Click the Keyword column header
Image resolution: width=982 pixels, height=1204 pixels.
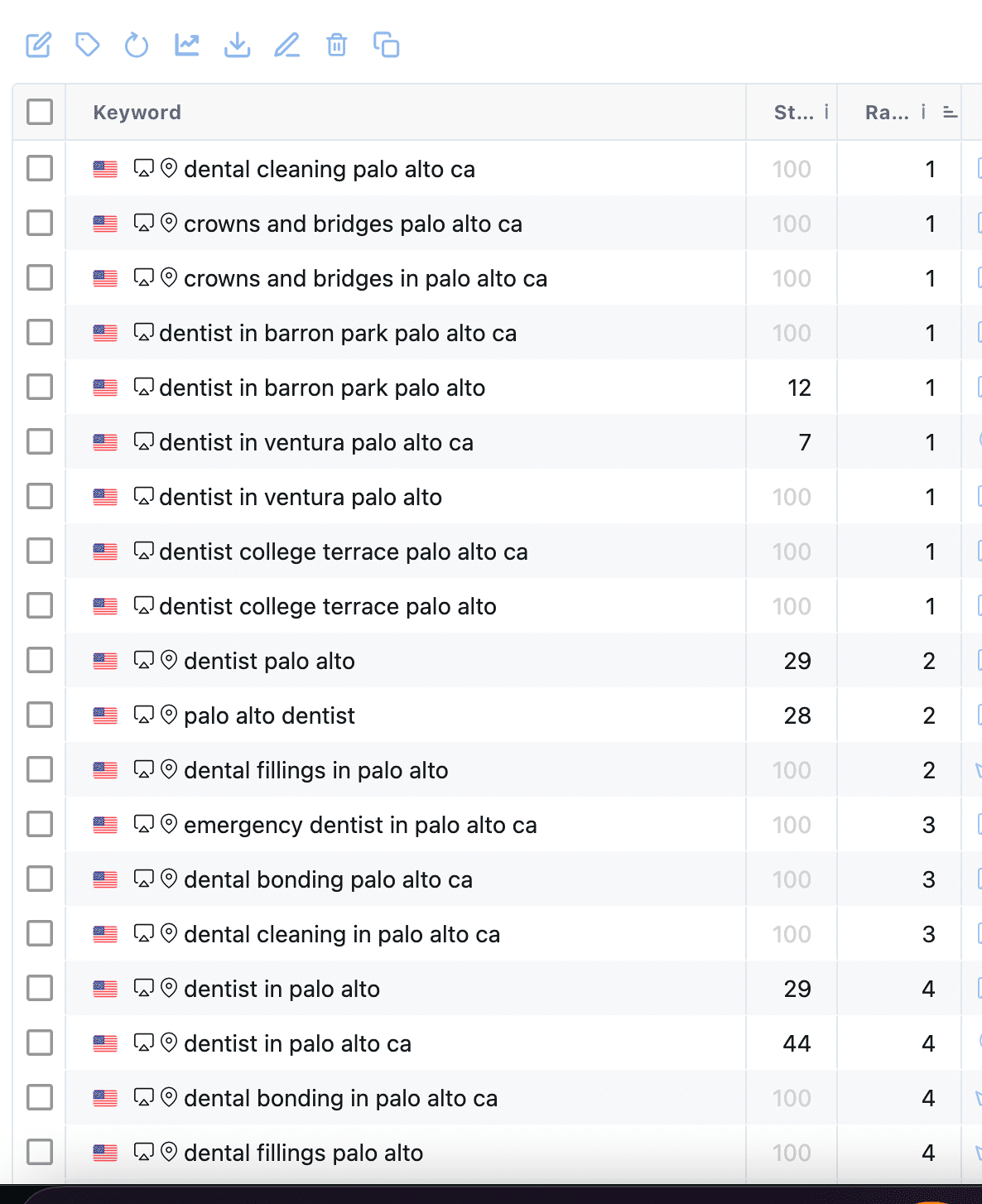pyautogui.click(x=137, y=113)
